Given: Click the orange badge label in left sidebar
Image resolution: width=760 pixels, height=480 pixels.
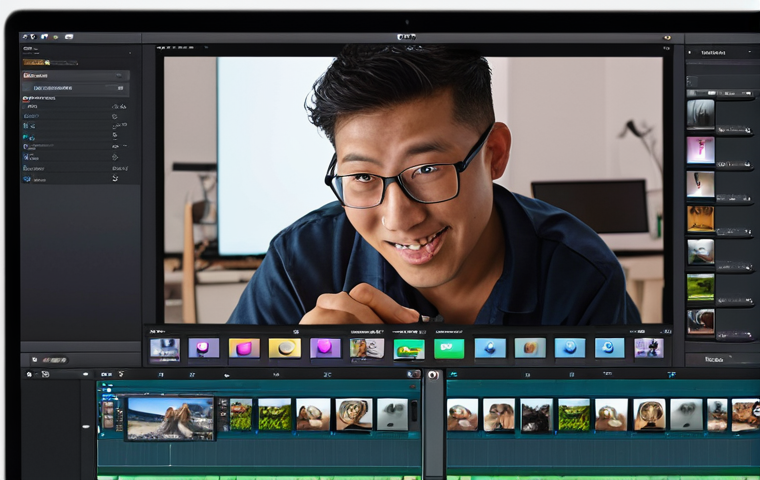Looking at the screenshot, I should pyautogui.click(x=36, y=62).
